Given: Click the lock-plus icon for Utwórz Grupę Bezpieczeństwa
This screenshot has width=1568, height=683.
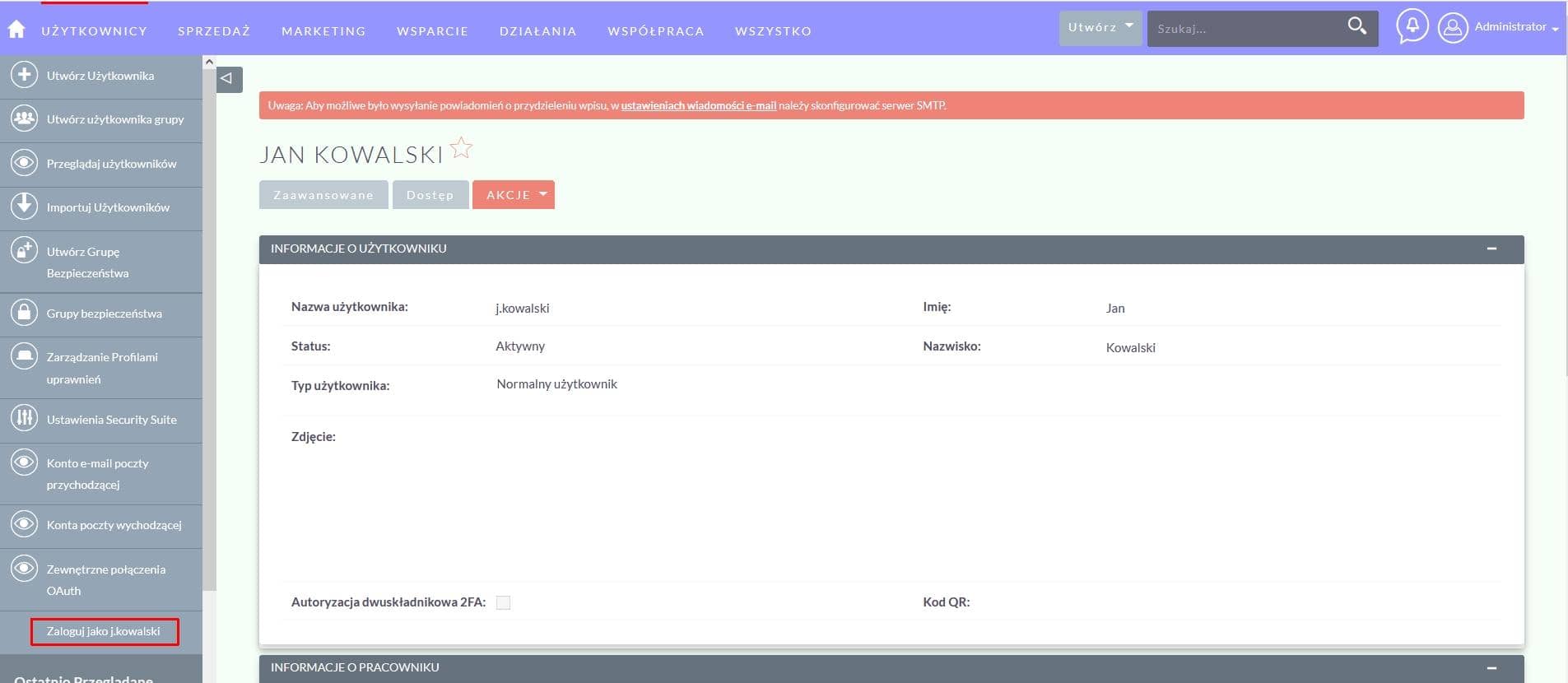Looking at the screenshot, I should click(25, 250).
